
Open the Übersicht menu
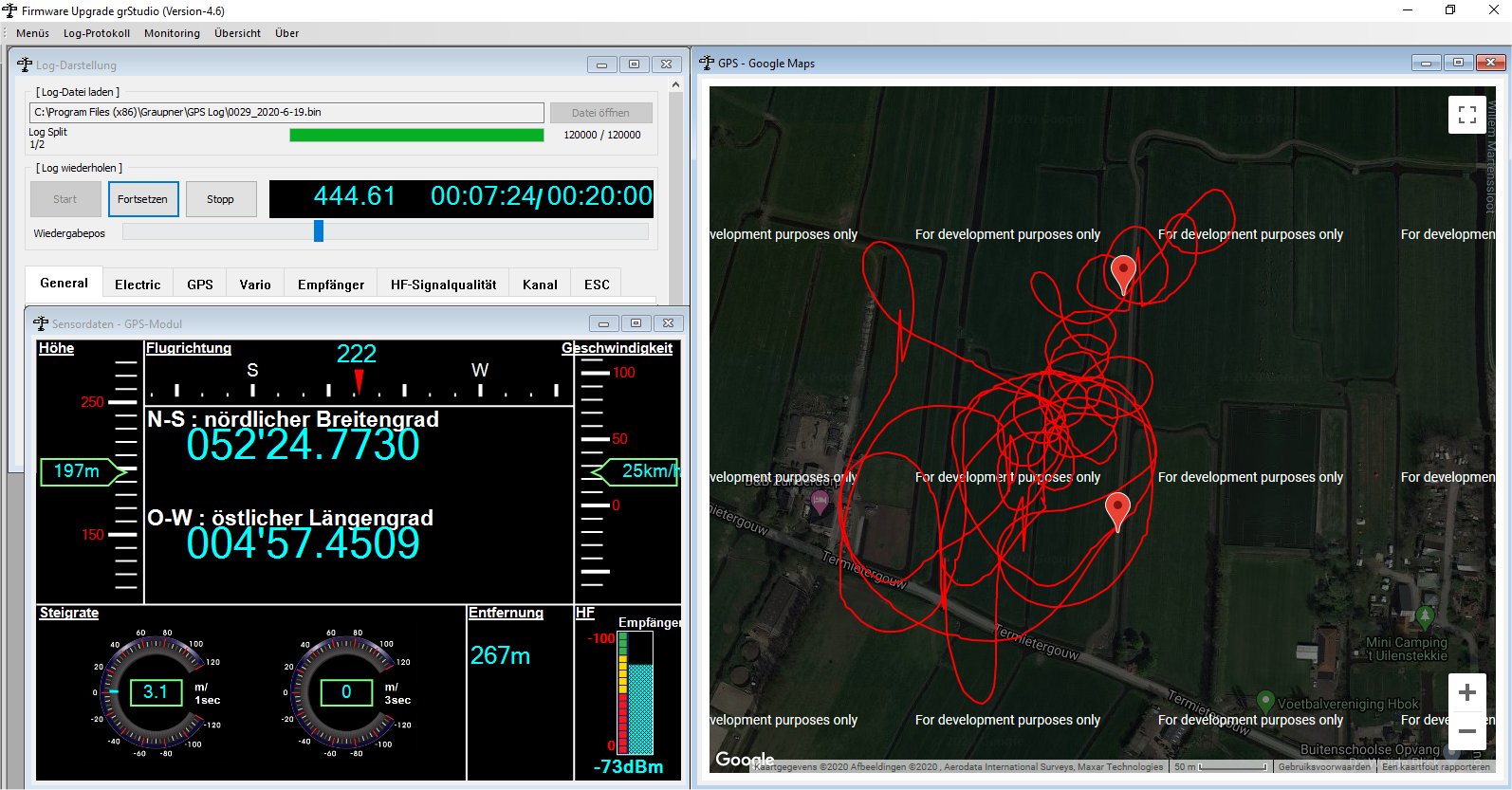pyautogui.click(x=237, y=33)
